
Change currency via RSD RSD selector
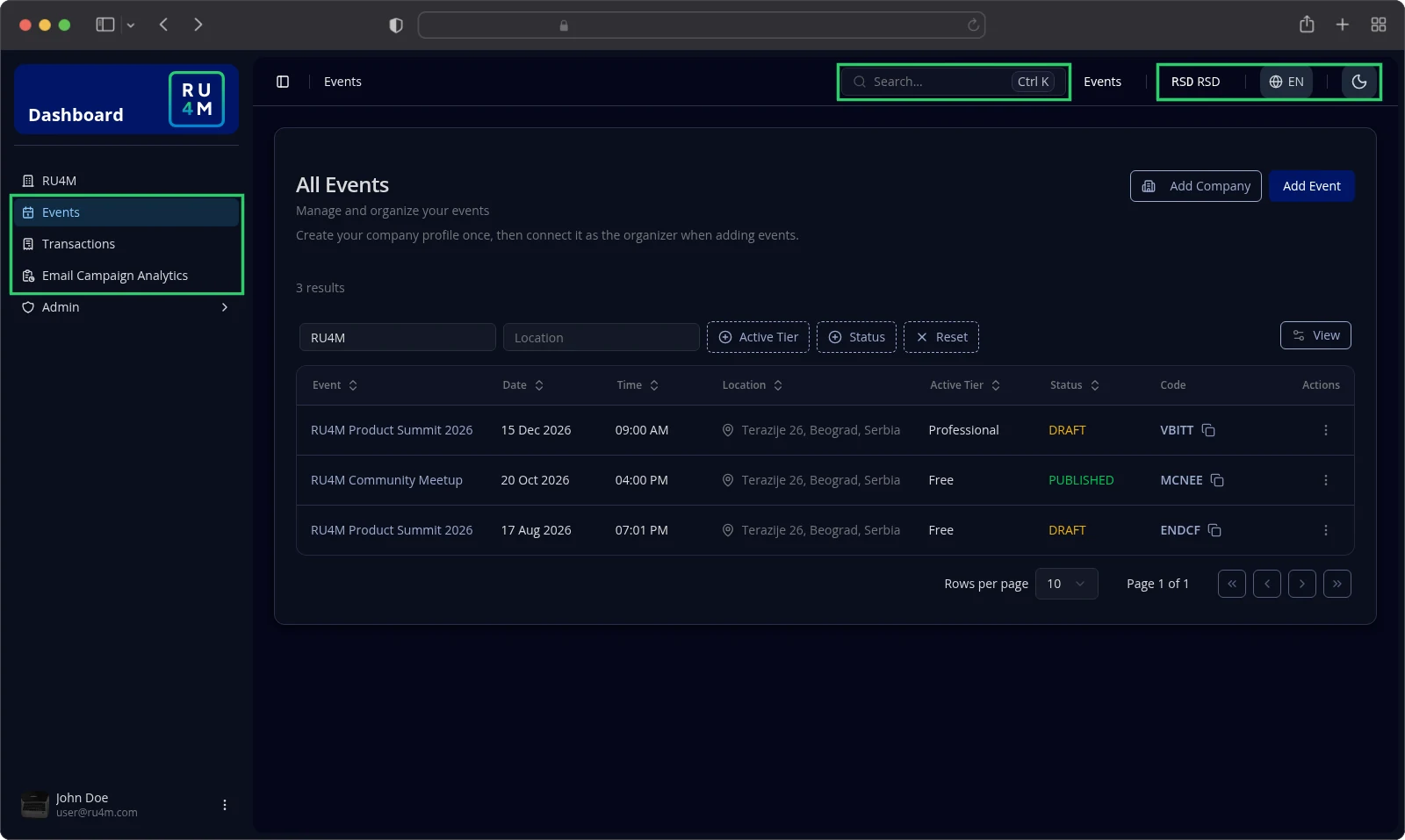coord(1196,82)
